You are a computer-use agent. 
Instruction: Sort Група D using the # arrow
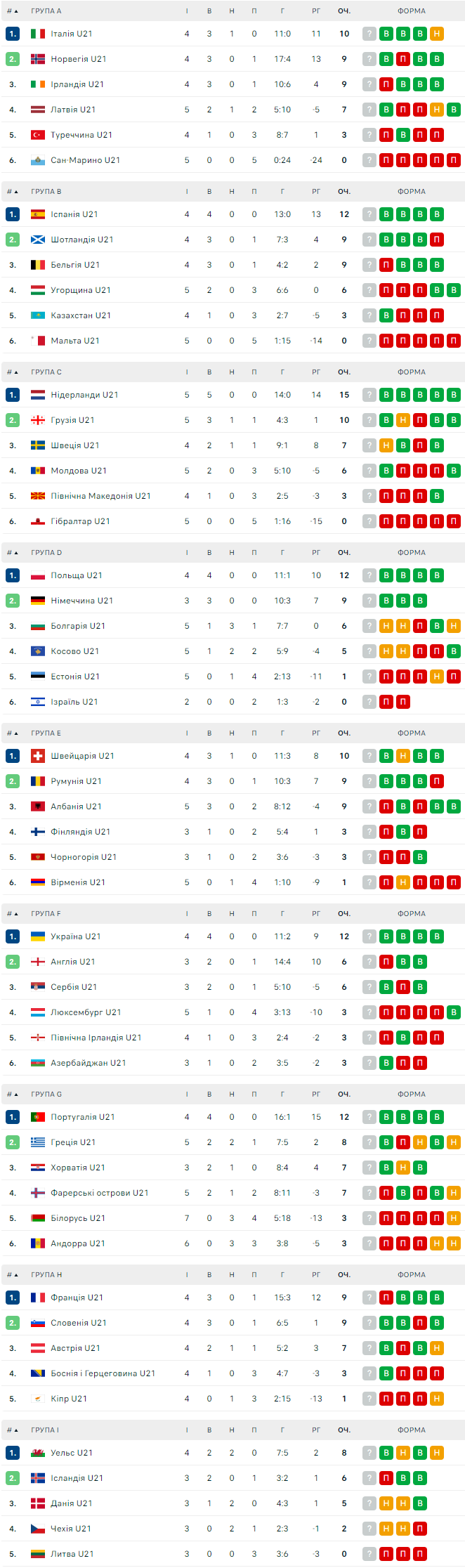click(x=13, y=553)
